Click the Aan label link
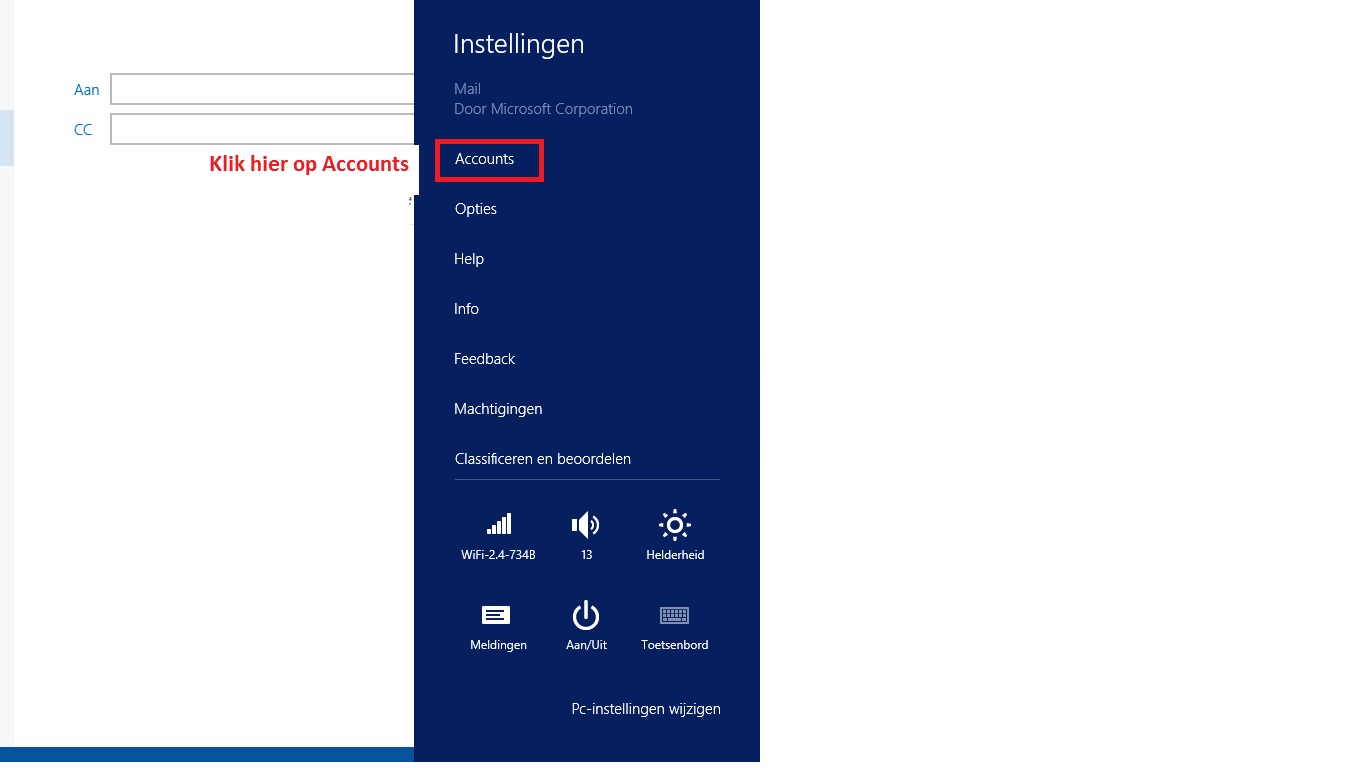The width and height of the screenshot is (1366, 768). click(87, 90)
